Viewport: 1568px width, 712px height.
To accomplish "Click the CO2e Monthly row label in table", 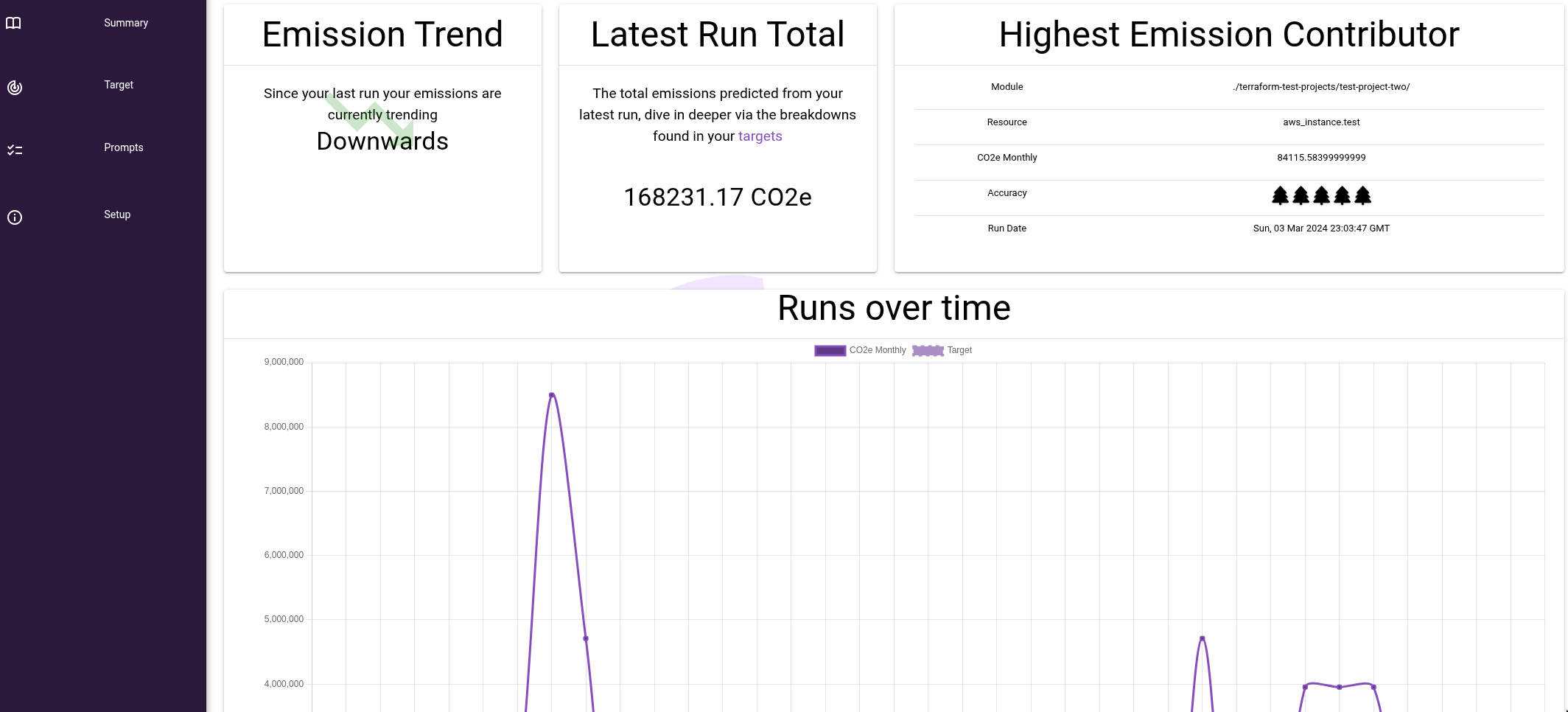I will [x=1007, y=158].
